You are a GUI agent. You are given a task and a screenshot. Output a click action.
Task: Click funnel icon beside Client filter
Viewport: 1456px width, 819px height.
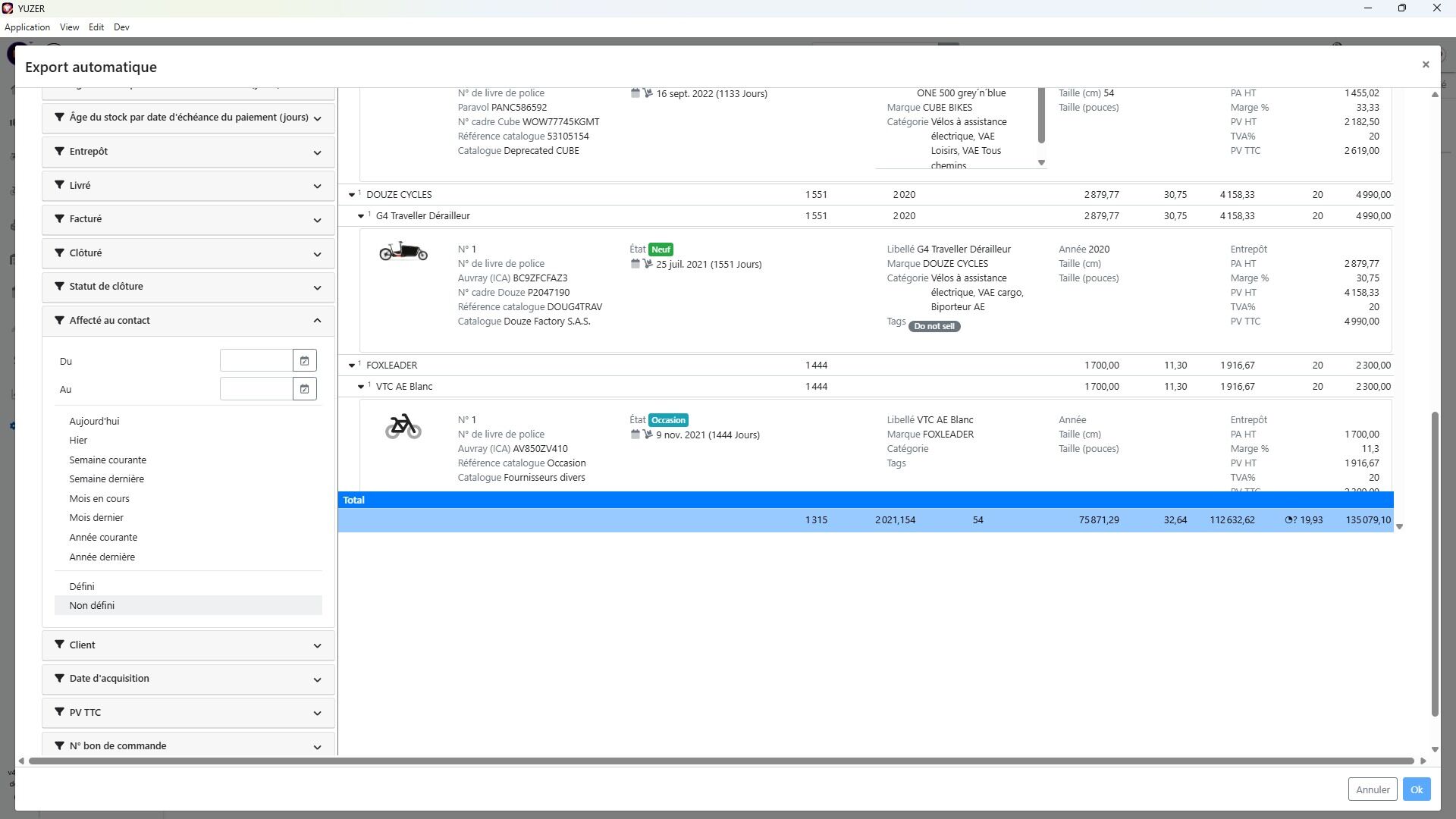(x=59, y=645)
